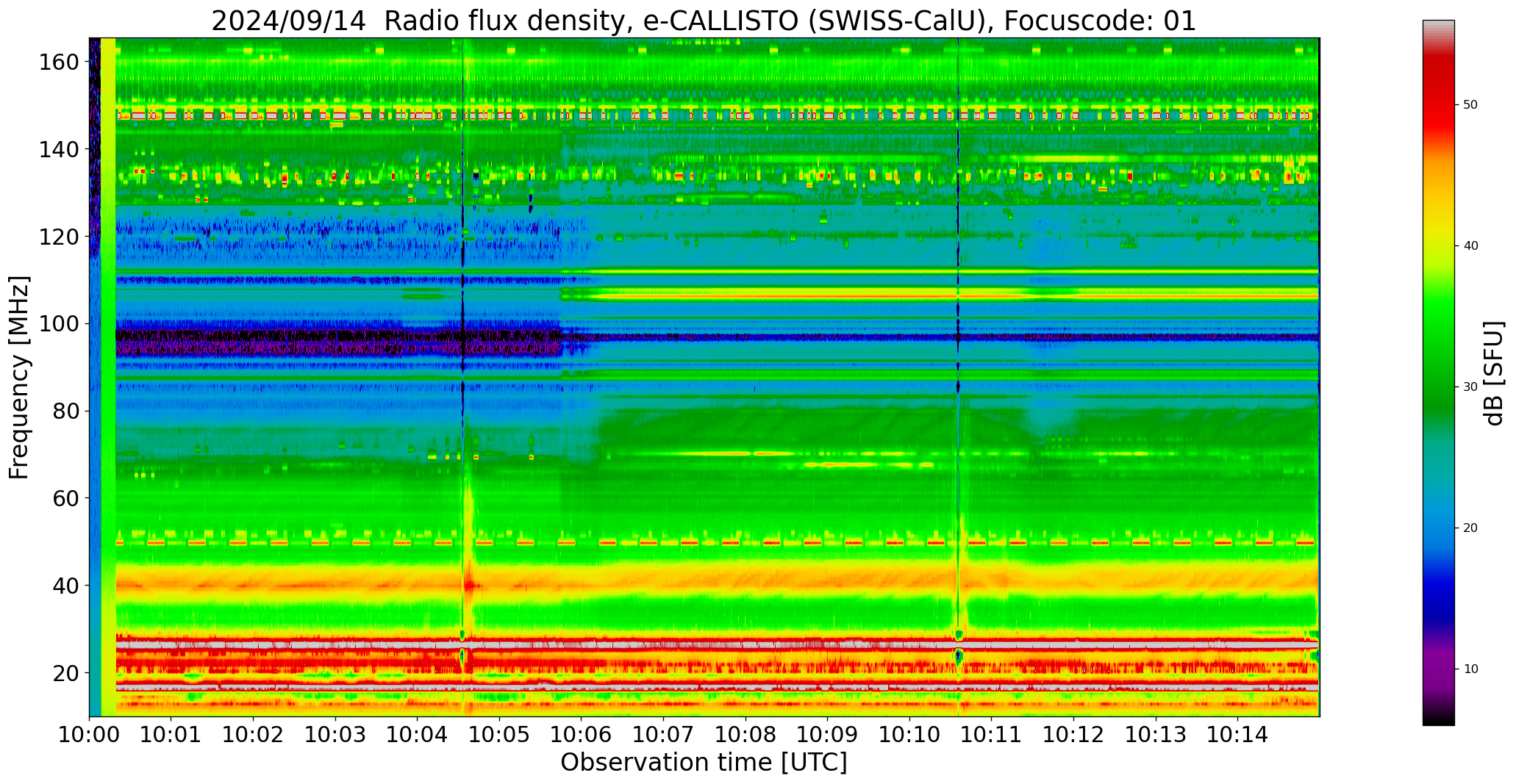Screen dimensions: 1516x784
Task: Click the 10:10 time tick label
Action: (x=909, y=734)
